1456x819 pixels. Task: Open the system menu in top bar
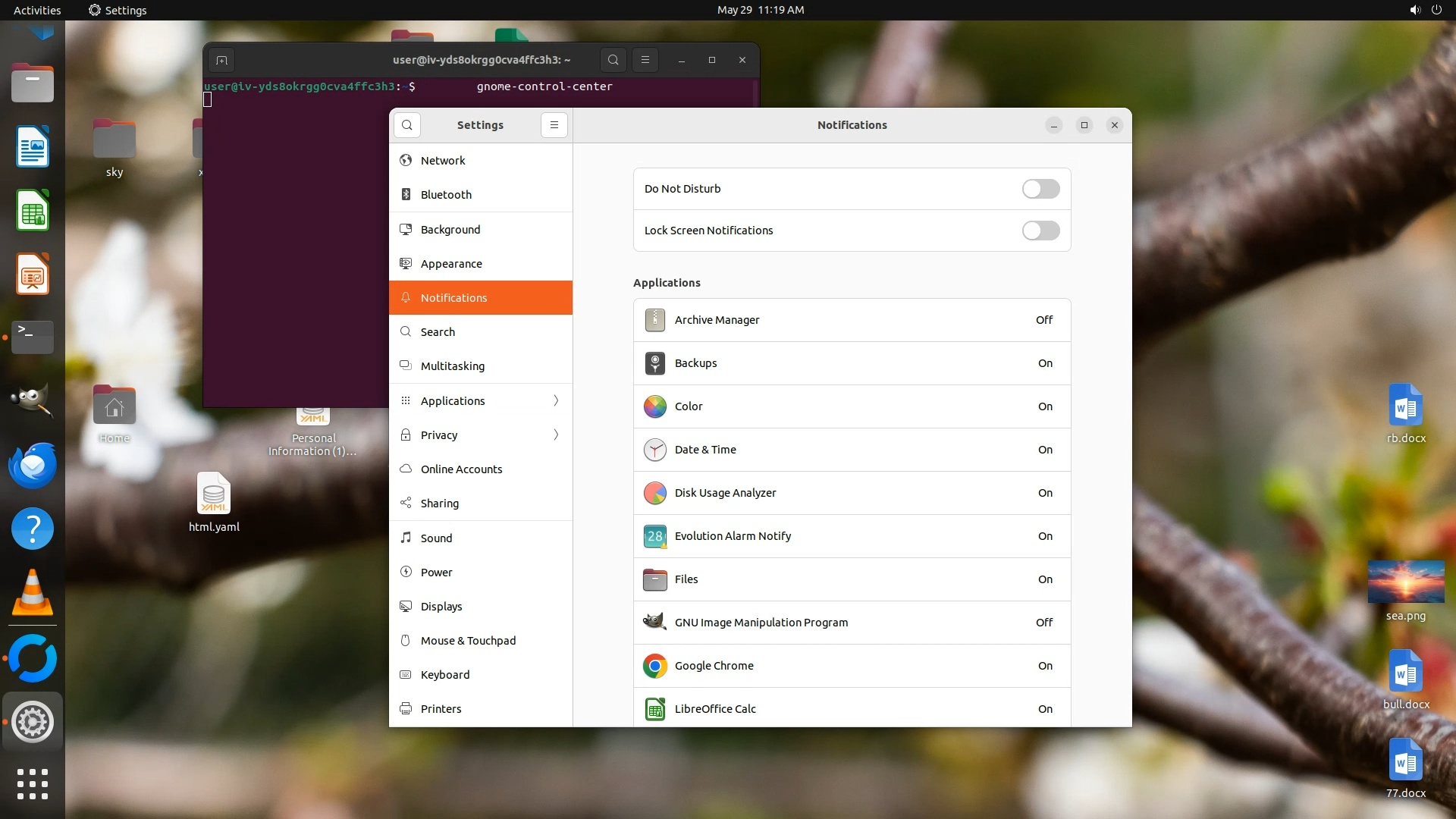tap(1425, 10)
